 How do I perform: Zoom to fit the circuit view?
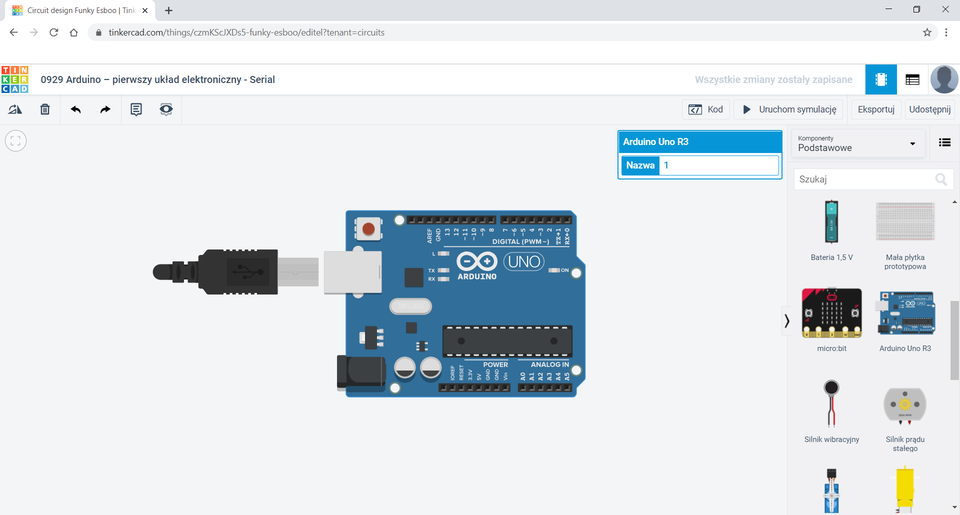tap(16, 141)
